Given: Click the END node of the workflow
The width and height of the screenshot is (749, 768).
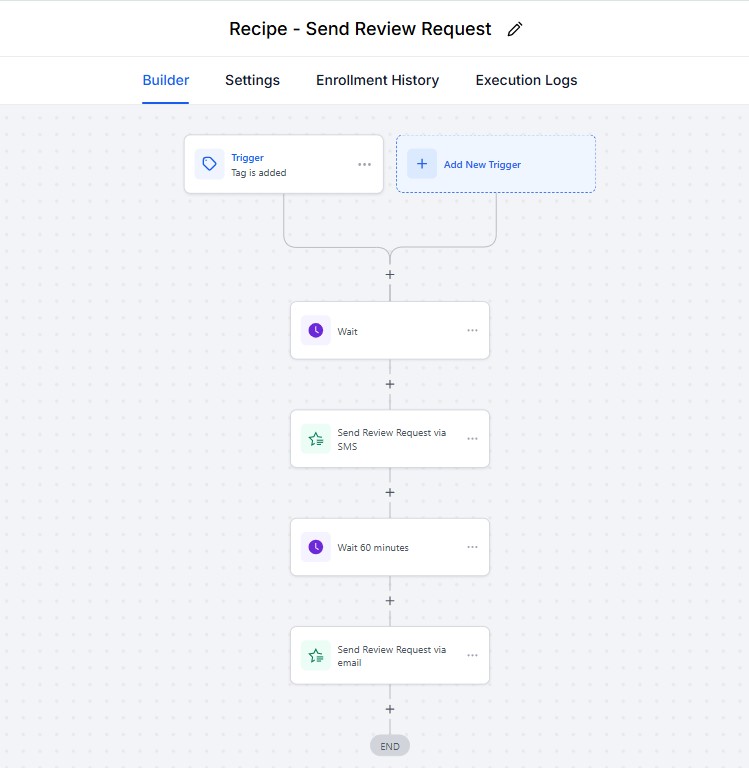Looking at the screenshot, I should point(390,746).
